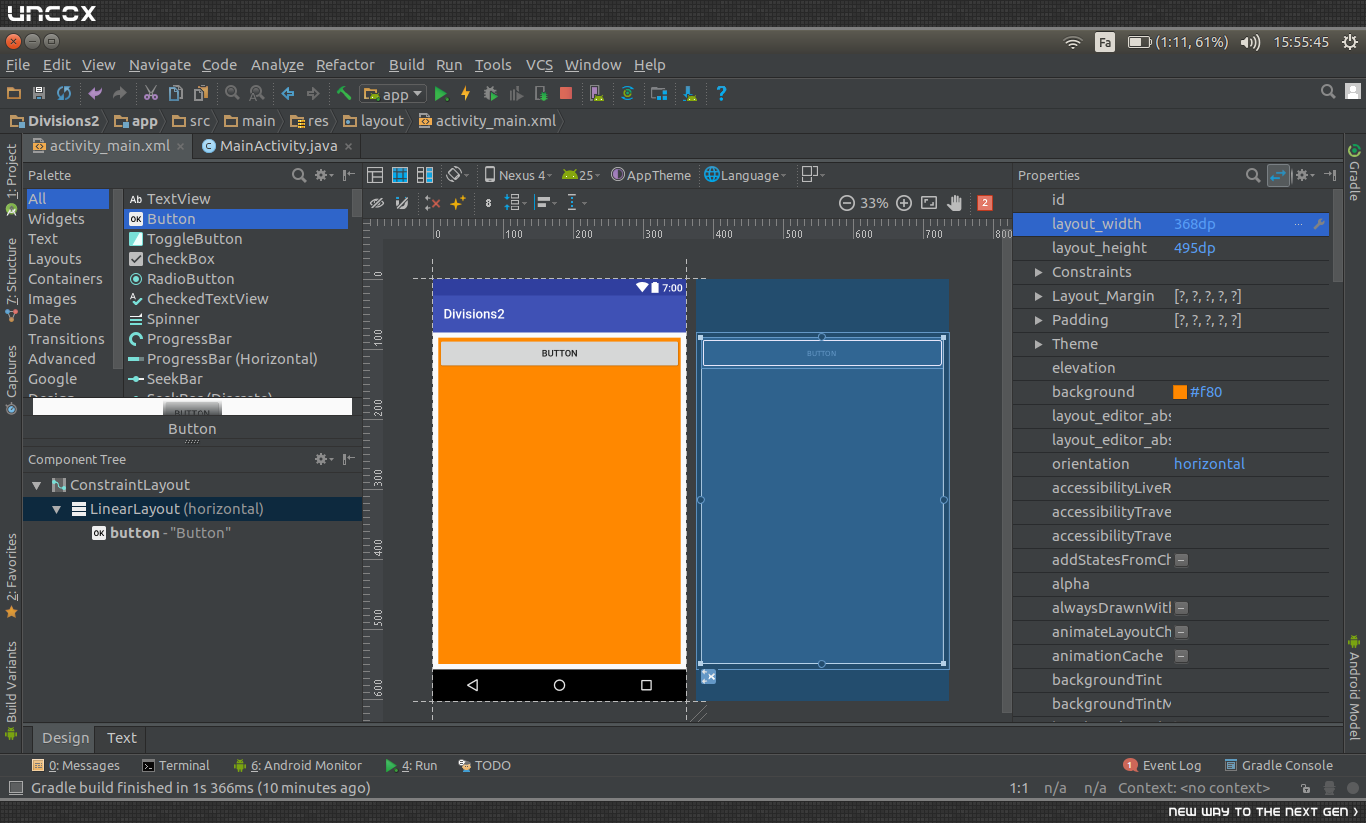Select the Pan hand tool
The height and width of the screenshot is (823, 1366).
coord(955,203)
